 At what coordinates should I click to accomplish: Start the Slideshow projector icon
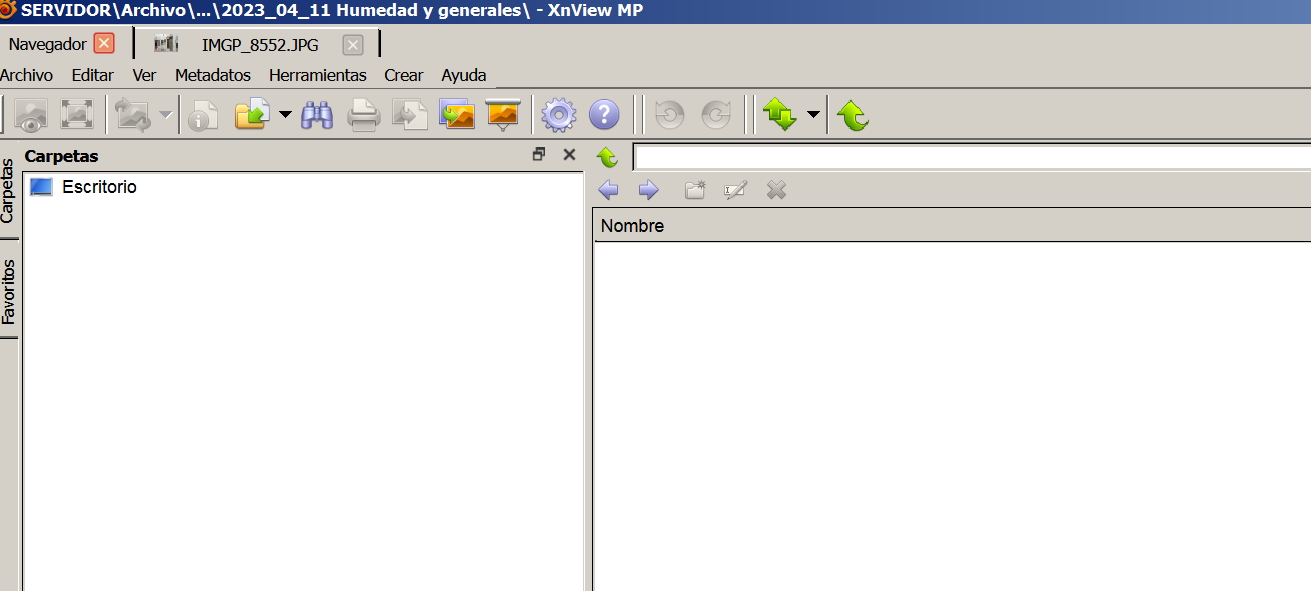click(503, 115)
